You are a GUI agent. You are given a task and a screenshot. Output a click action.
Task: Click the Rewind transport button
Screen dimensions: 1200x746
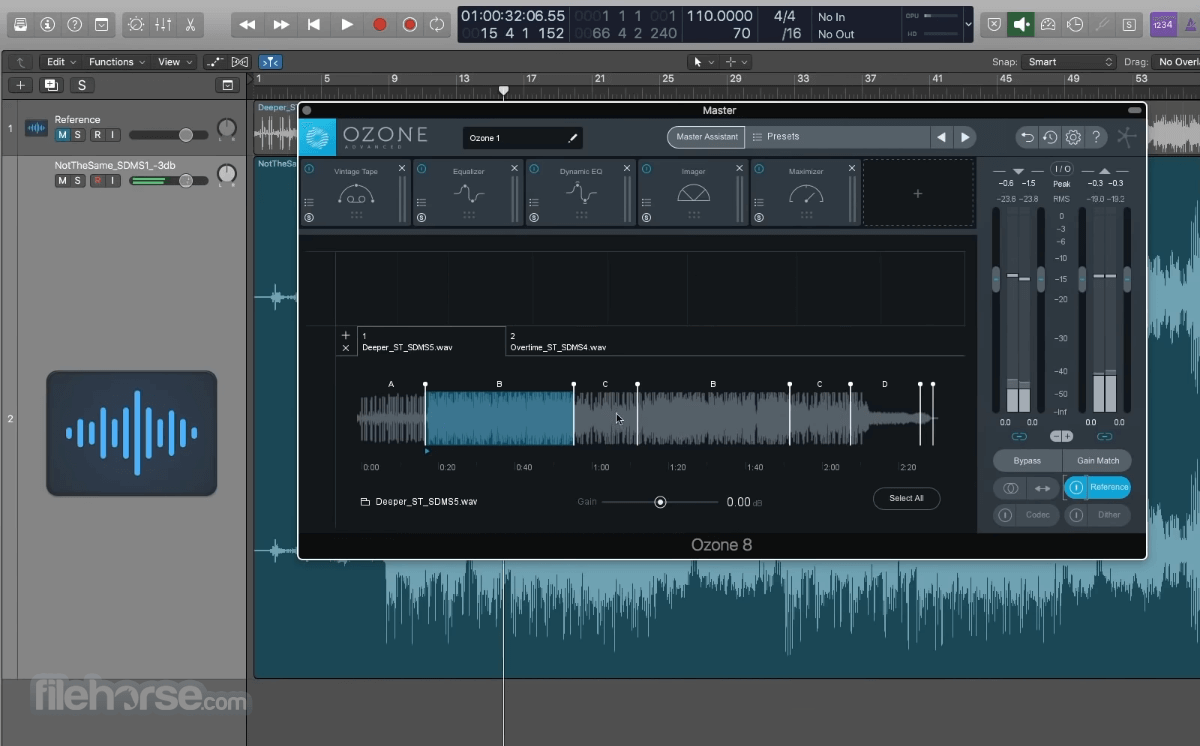point(247,24)
